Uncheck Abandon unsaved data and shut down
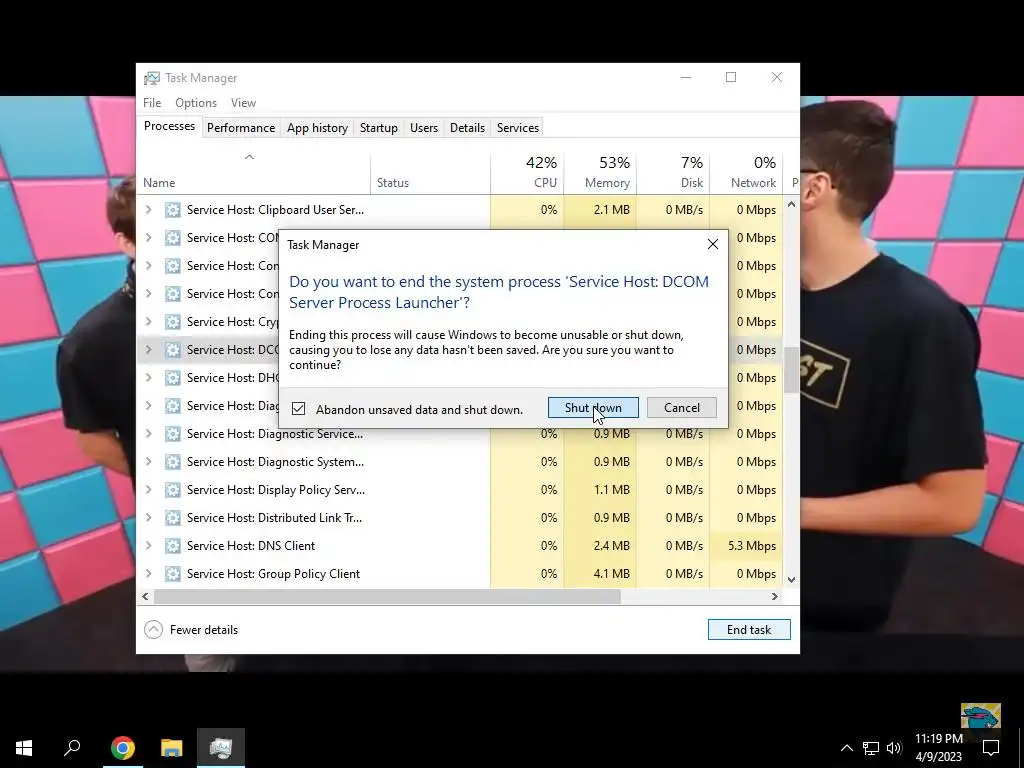 (298, 409)
